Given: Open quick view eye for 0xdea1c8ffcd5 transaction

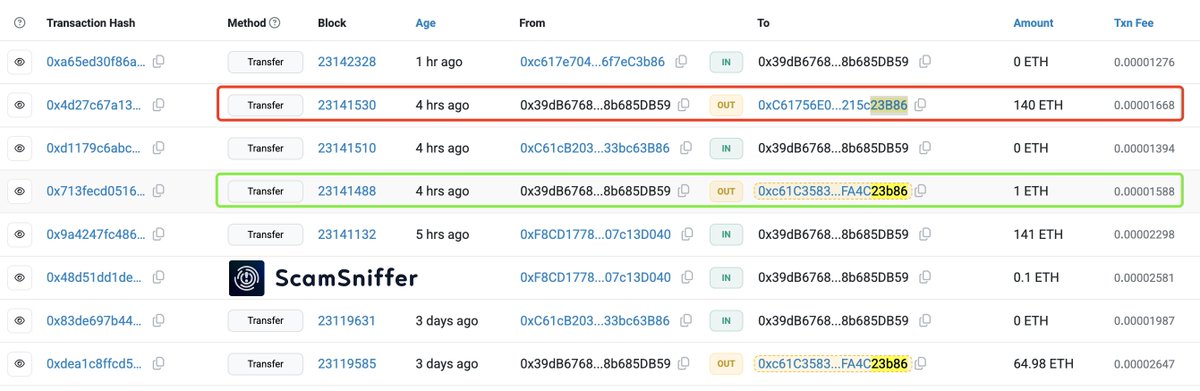Looking at the screenshot, I should coord(18,363).
